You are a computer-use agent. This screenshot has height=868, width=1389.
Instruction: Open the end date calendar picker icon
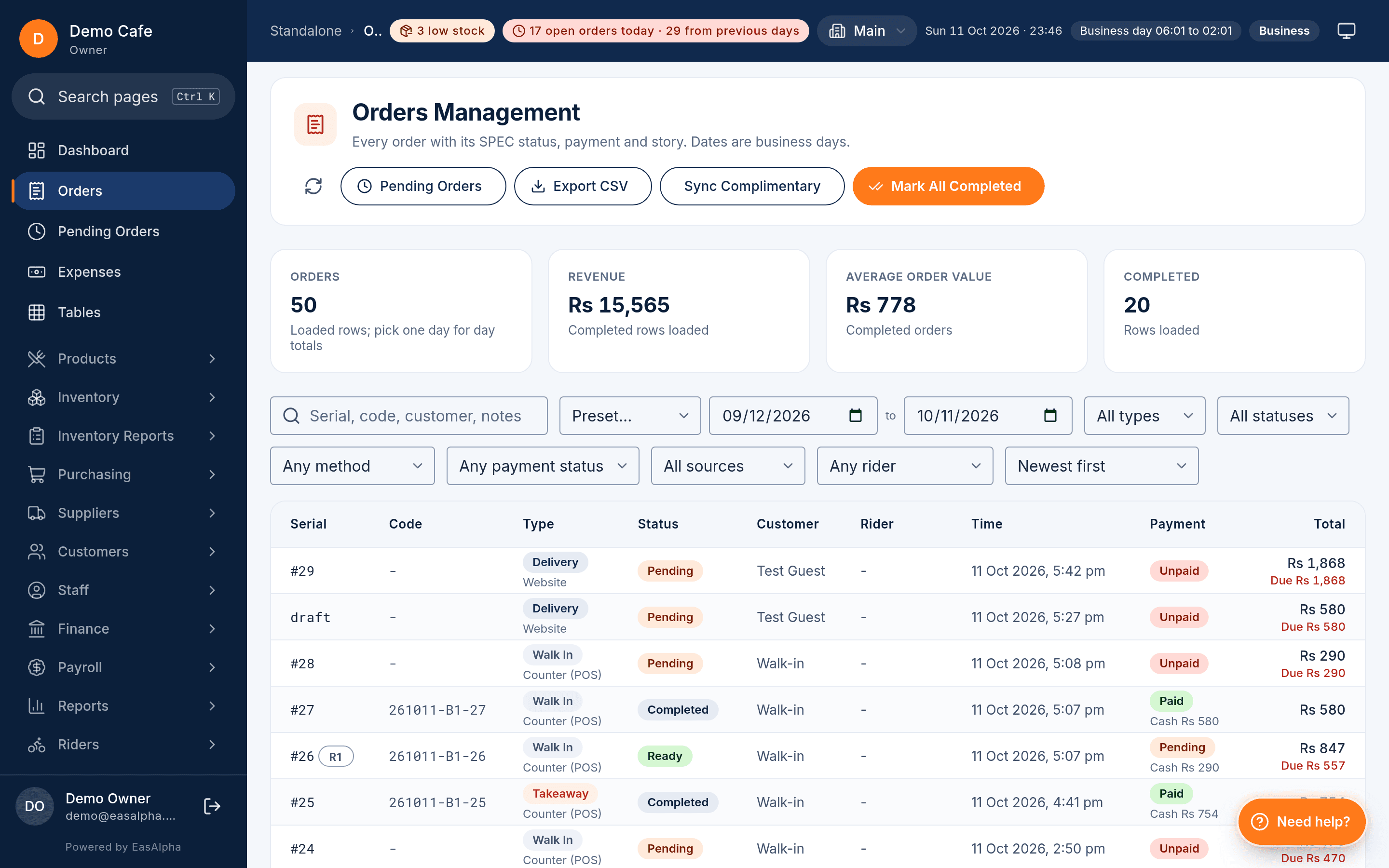[x=1050, y=415]
